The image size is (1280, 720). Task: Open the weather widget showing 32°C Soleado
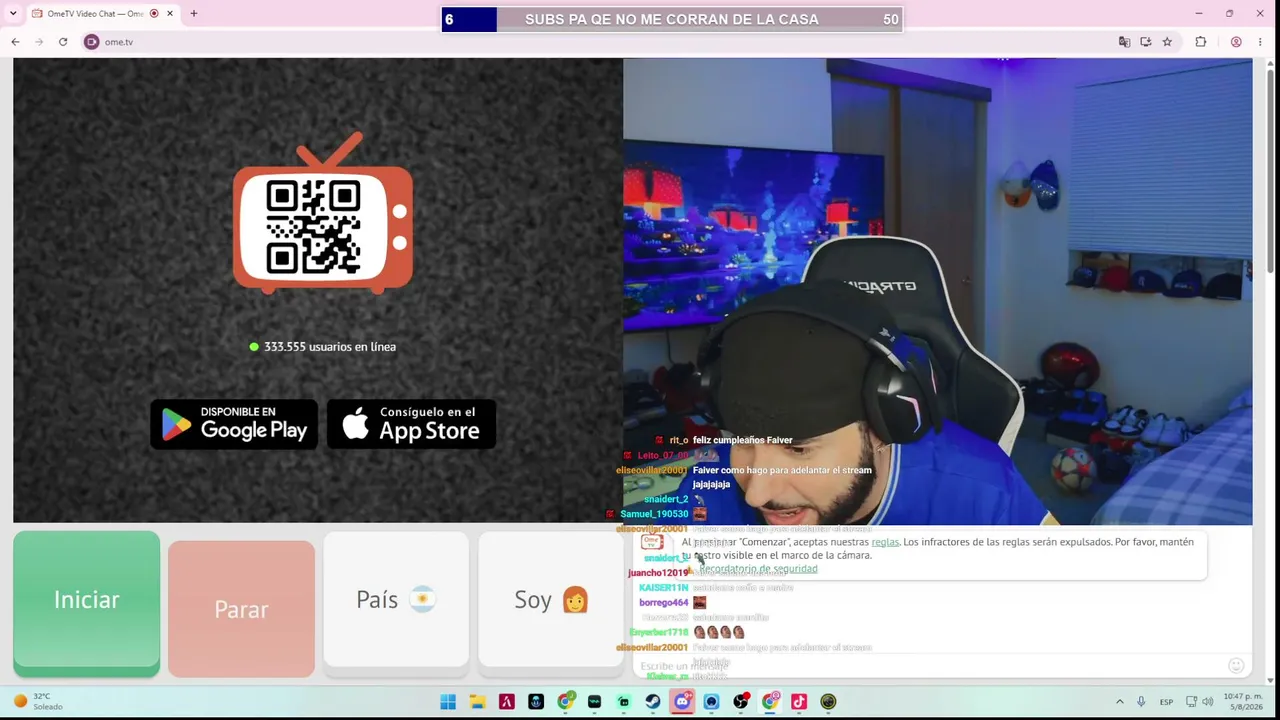(x=38, y=702)
